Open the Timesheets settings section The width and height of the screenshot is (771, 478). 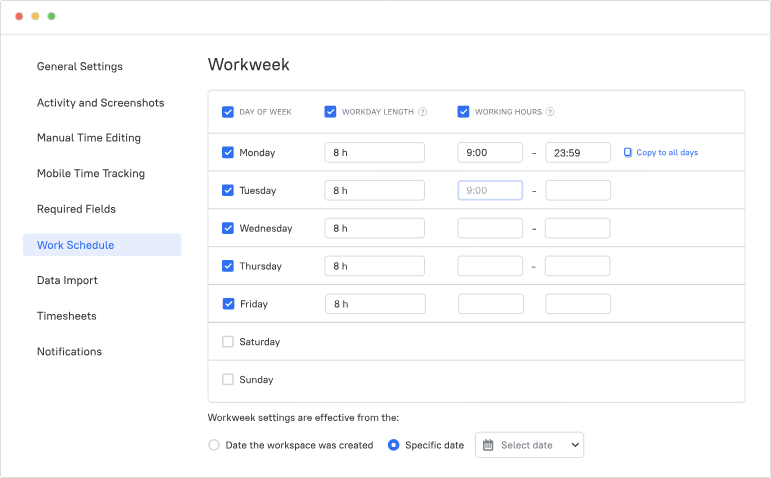(67, 316)
